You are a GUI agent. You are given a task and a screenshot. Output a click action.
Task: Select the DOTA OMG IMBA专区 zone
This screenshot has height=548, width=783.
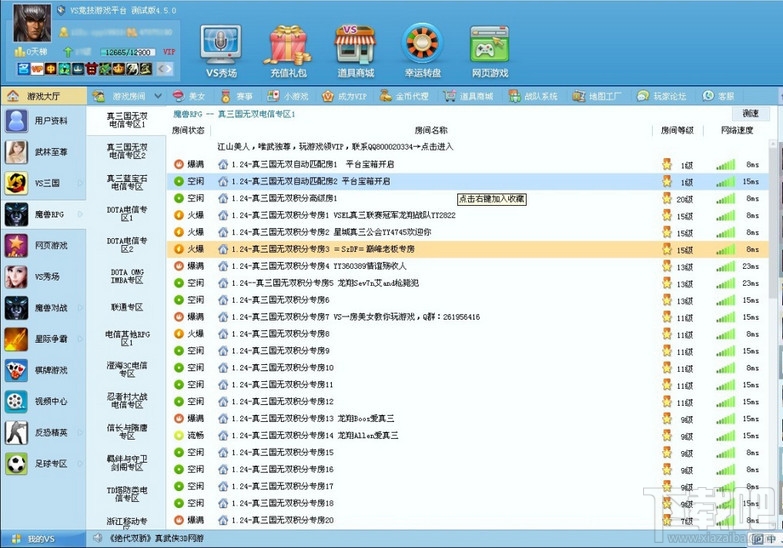click(x=126, y=276)
